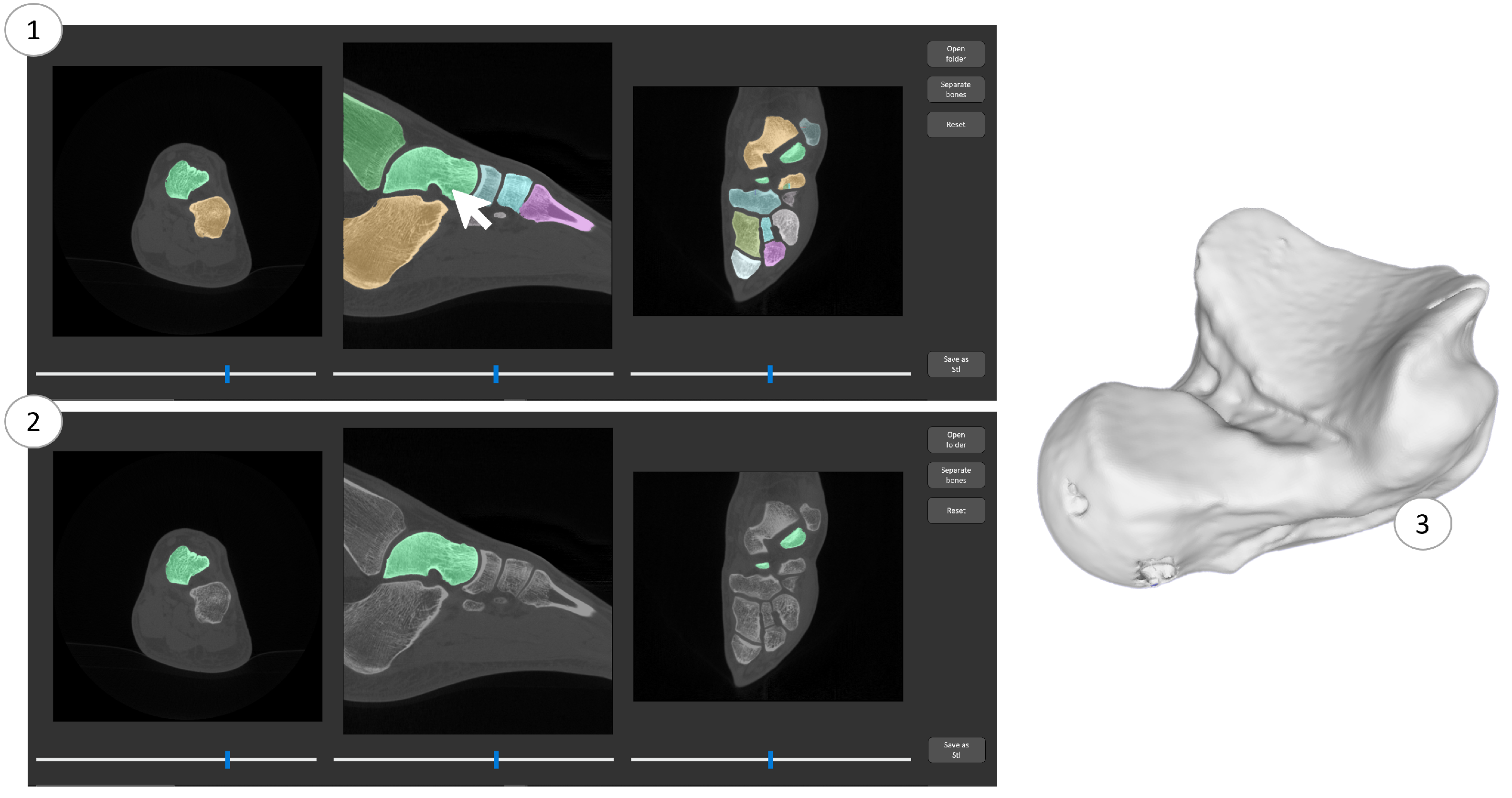
Task: Click coronal slice slider handle, top panel
Action: click(x=770, y=374)
